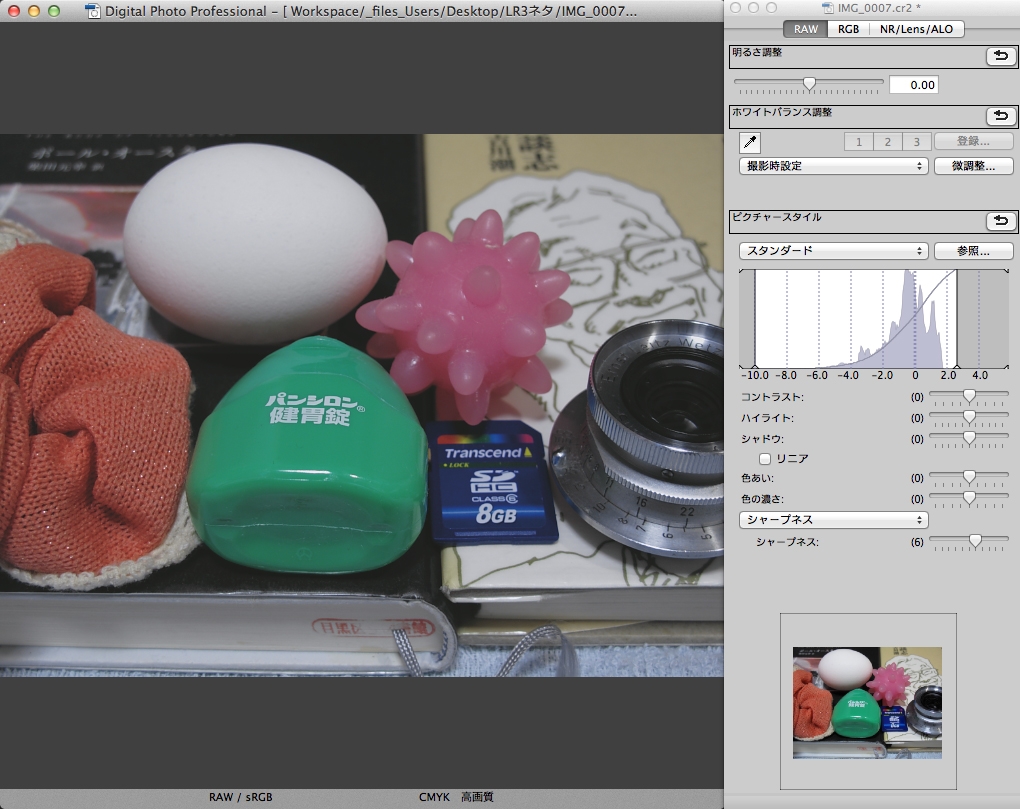Click the document icon in title bar
This screenshot has height=809, width=1020.
click(x=93, y=12)
